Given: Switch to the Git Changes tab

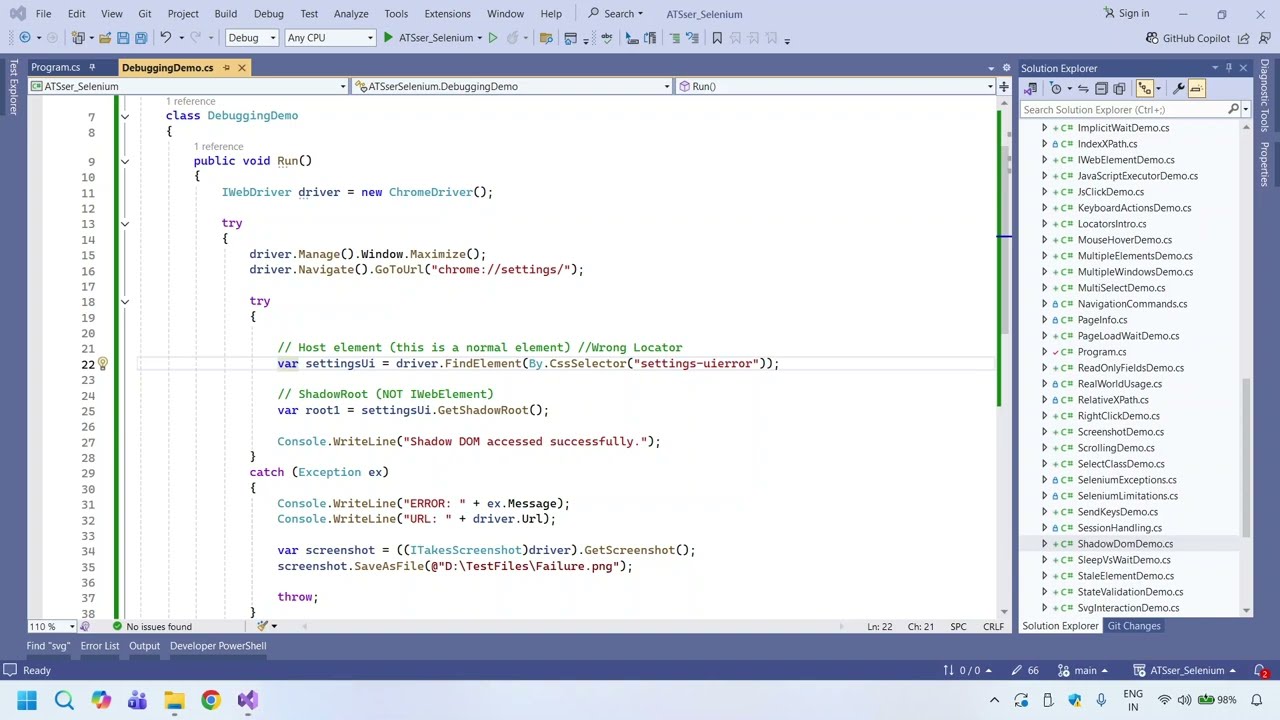Looking at the screenshot, I should point(1133,626).
